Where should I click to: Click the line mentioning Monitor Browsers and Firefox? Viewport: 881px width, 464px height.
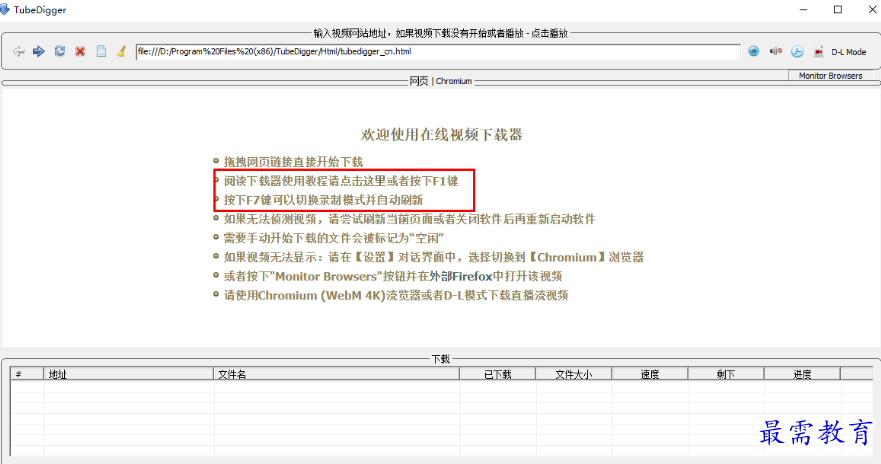click(x=393, y=276)
